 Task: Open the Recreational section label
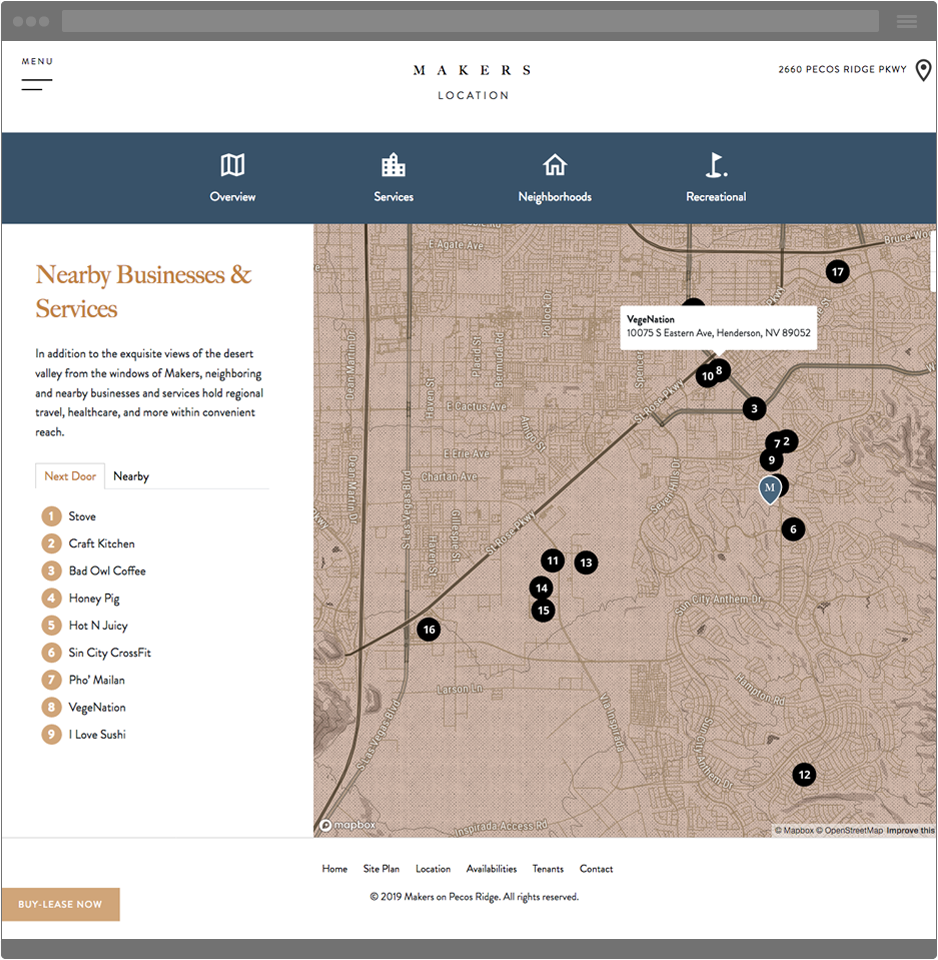point(716,197)
